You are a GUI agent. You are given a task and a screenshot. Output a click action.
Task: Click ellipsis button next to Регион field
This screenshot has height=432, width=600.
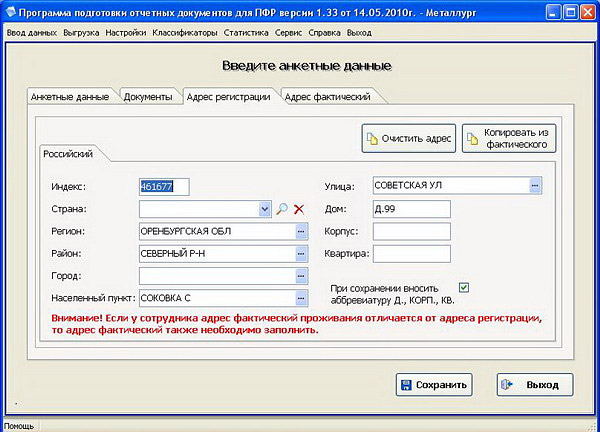300,231
